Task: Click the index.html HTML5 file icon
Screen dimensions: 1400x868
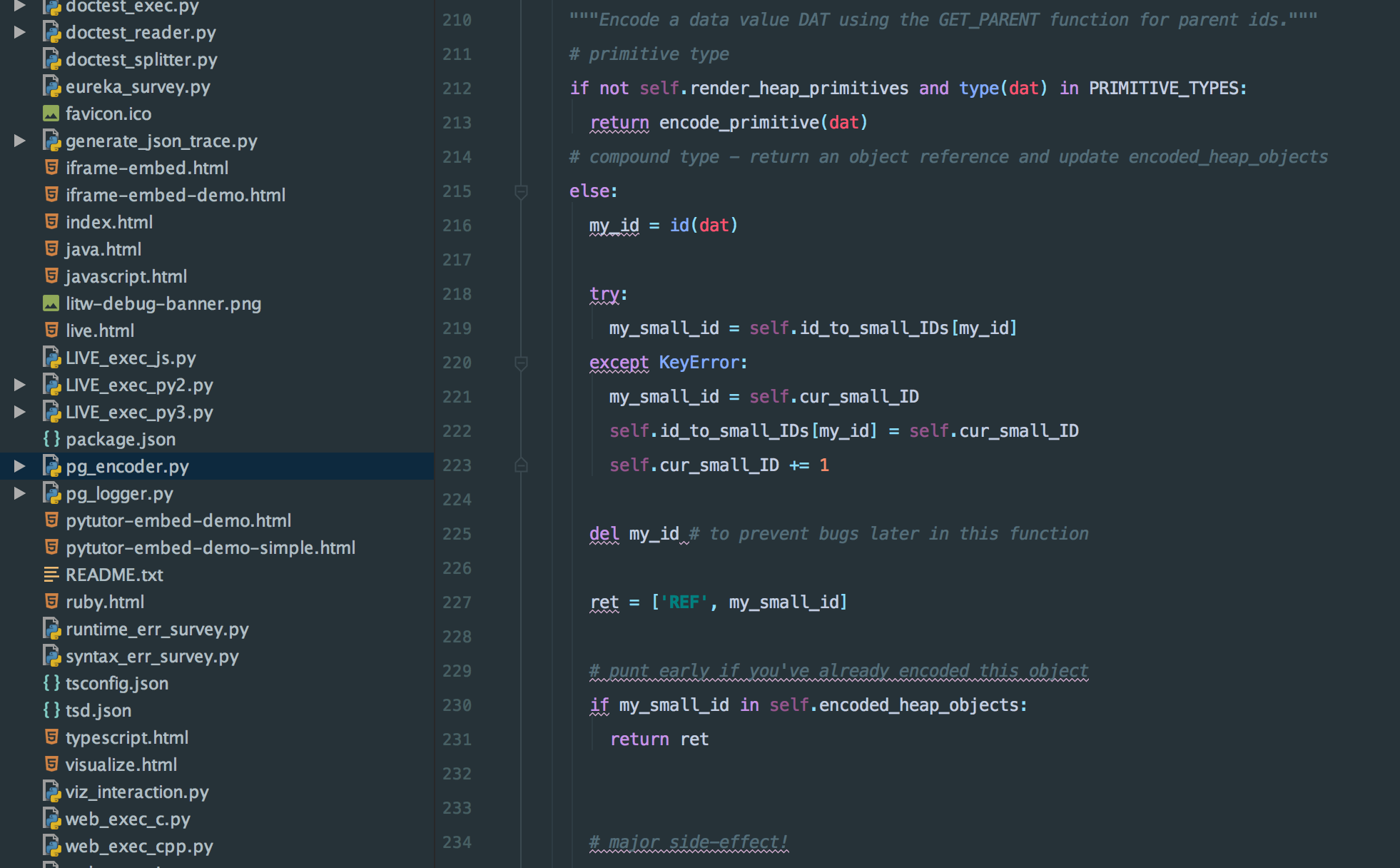Action: [x=51, y=222]
